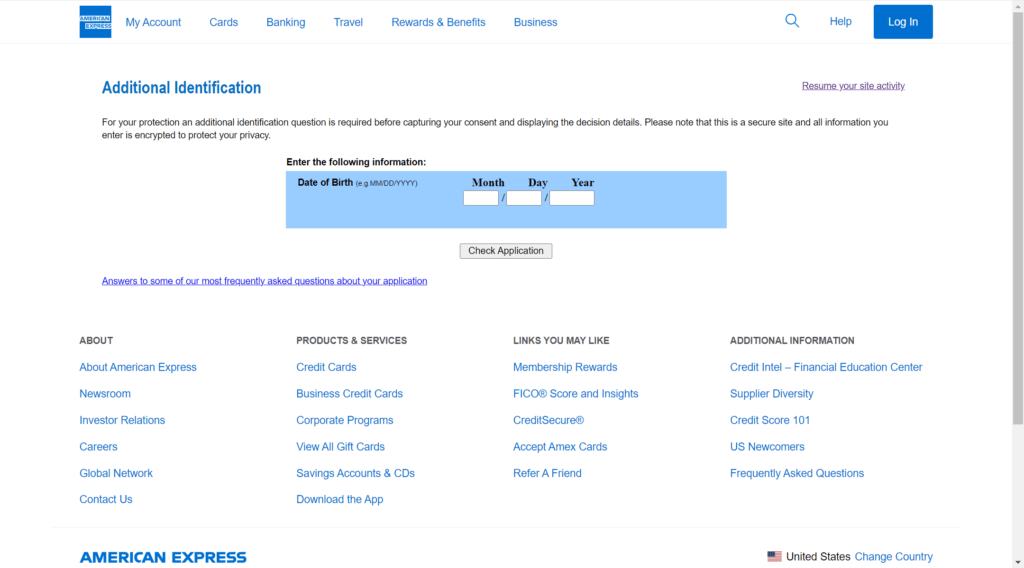Open Global Network link
Screen dimensions: 1024x568
116,473
